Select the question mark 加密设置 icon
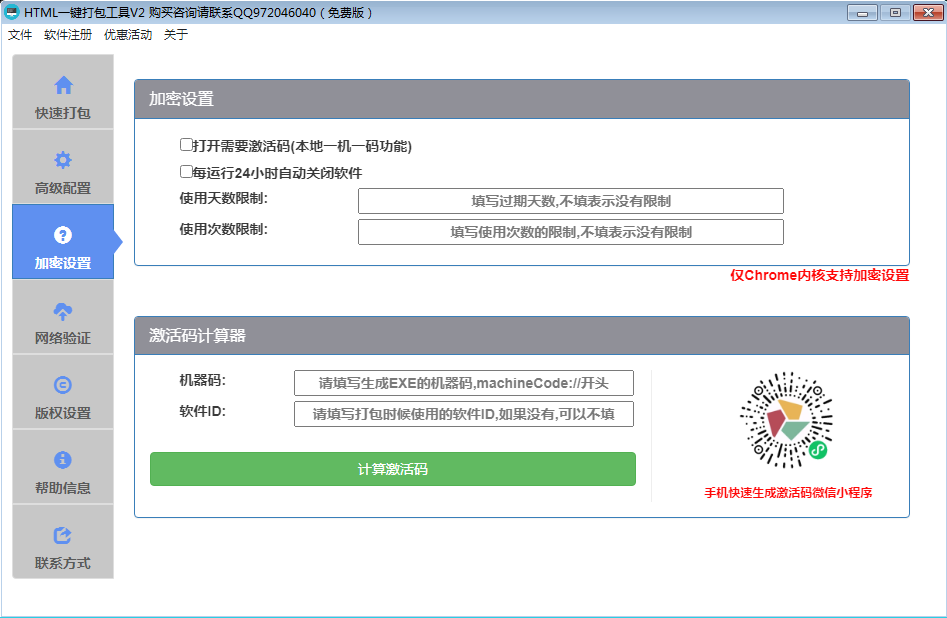The width and height of the screenshot is (947, 618). point(63,235)
